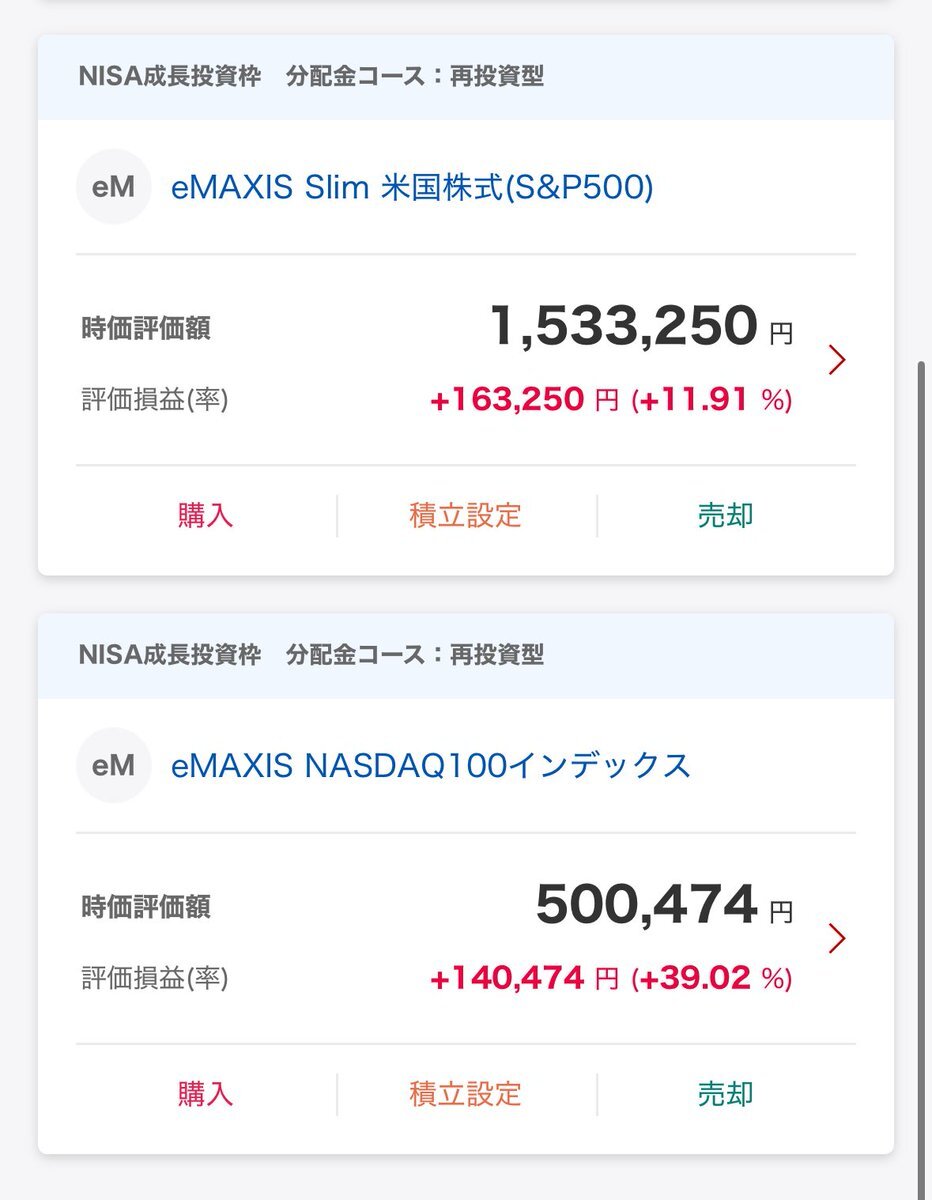Image resolution: width=932 pixels, height=1200 pixels.
Task: Open the eMAXIS Slim 米国株式(S&P500) fund link
Action: [412, 188]
